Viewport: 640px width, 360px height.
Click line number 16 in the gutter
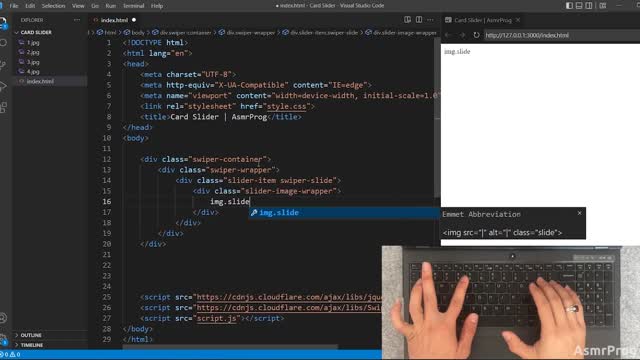[107, 202]
